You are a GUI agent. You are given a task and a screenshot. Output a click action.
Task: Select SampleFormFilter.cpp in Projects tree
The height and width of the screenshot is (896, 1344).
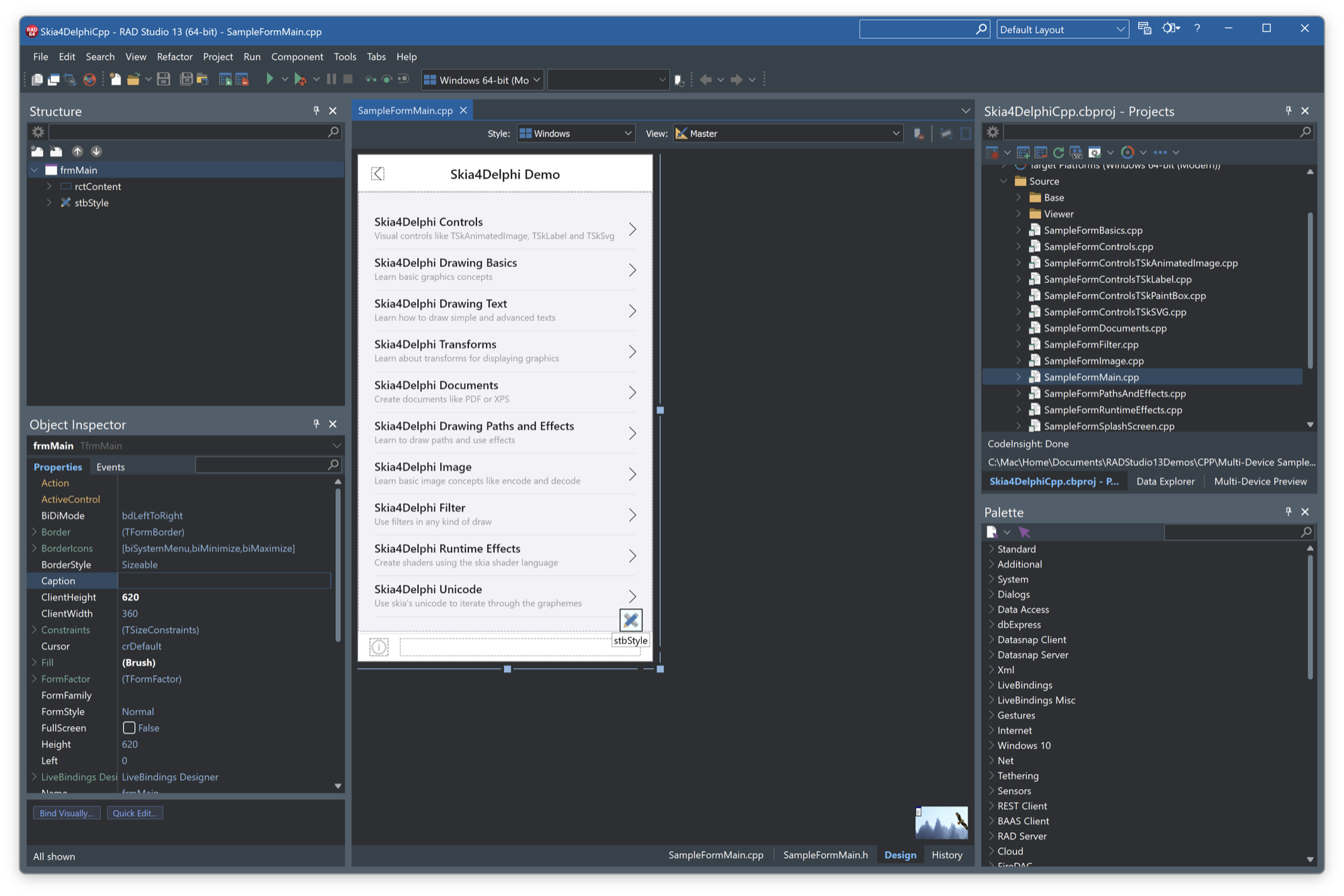1091,345
